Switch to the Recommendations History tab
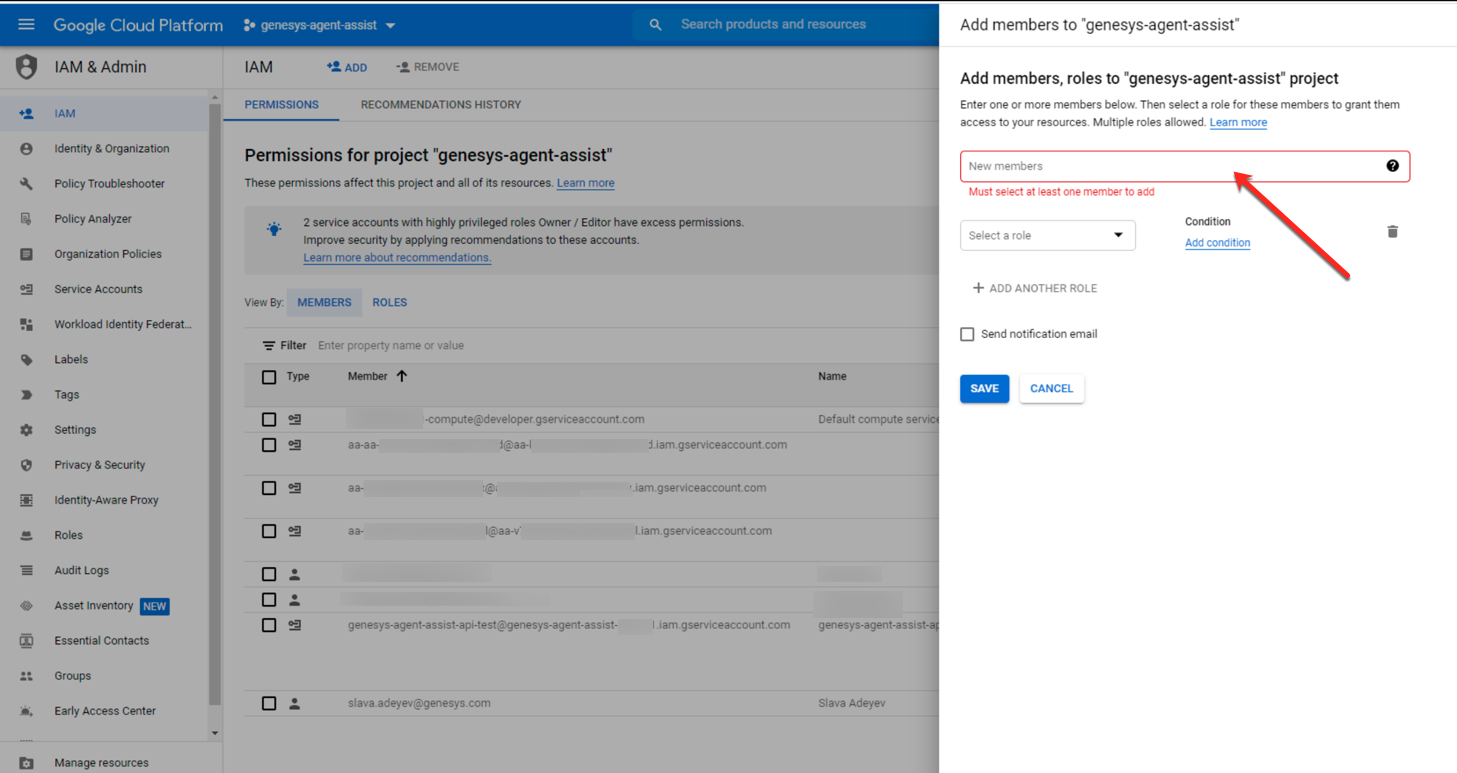 (x=441, y=104)
